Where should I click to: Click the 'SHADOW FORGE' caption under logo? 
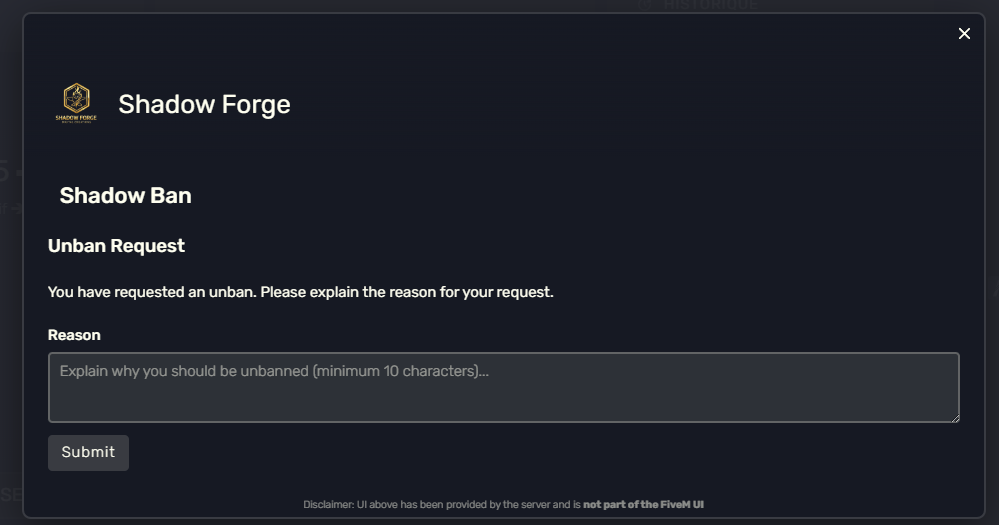(76, 118)
